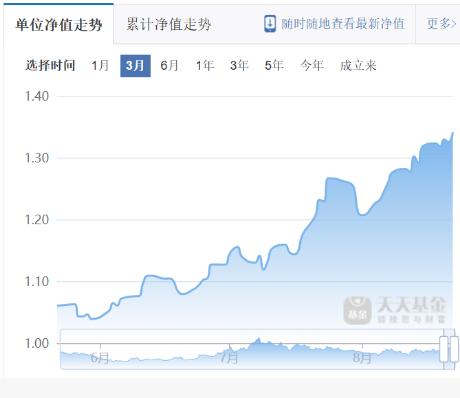Select the 今年 time range

click(312, 65)
